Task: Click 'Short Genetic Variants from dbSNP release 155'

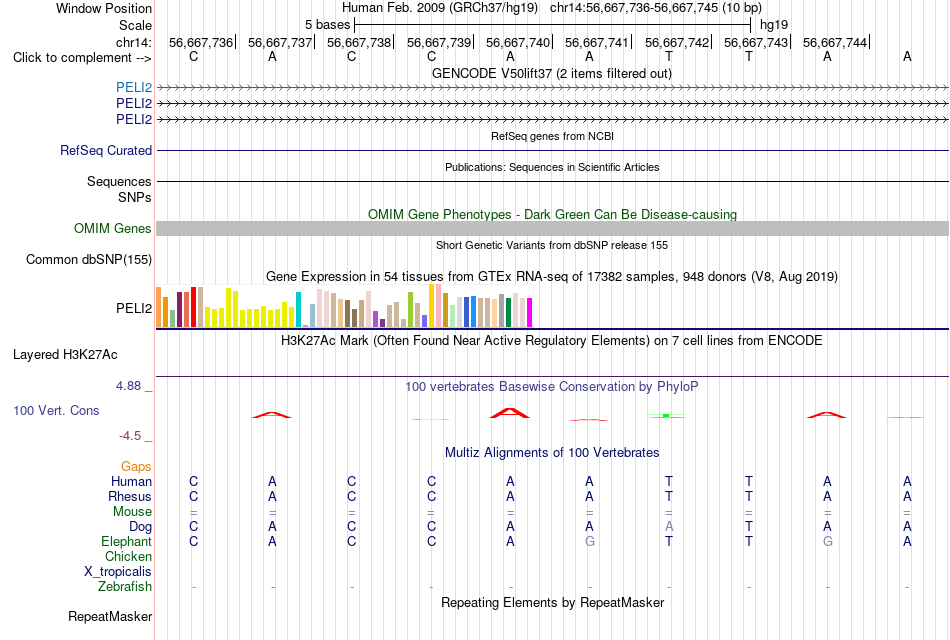Action: (552, 245)
